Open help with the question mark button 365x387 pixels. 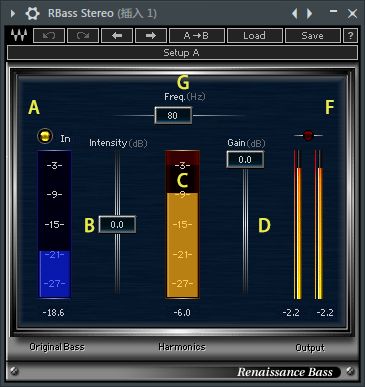pyautogui.click(x=350, y=35)
